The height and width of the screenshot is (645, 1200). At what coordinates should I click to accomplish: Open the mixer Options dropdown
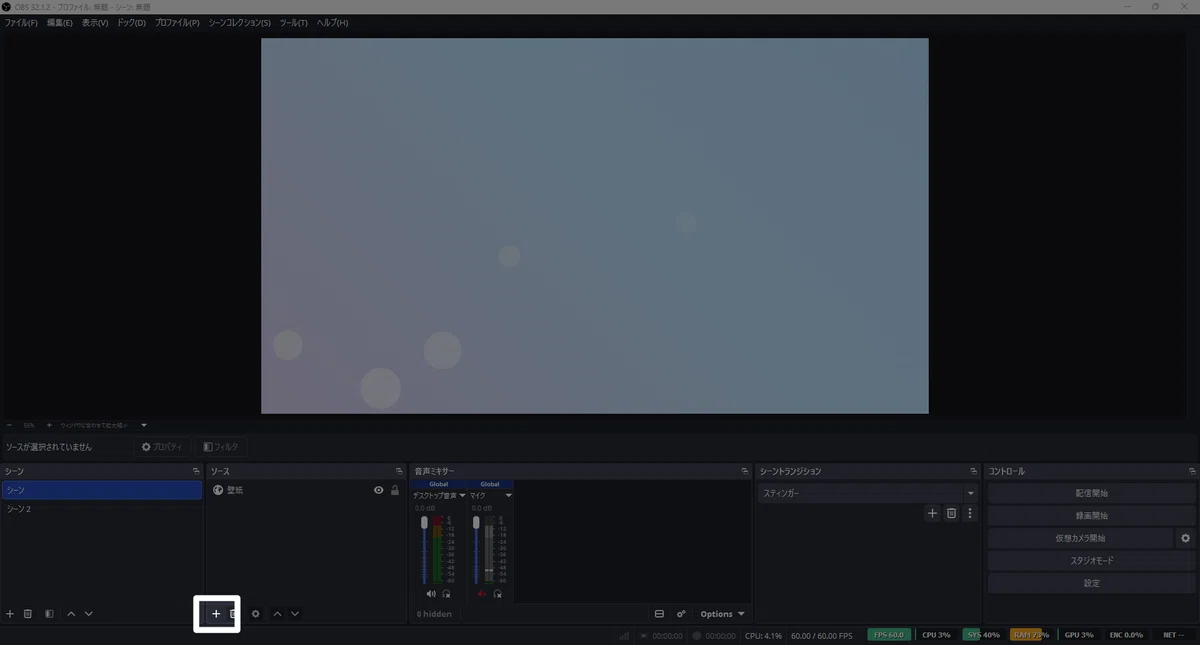(x=722, y=614)
